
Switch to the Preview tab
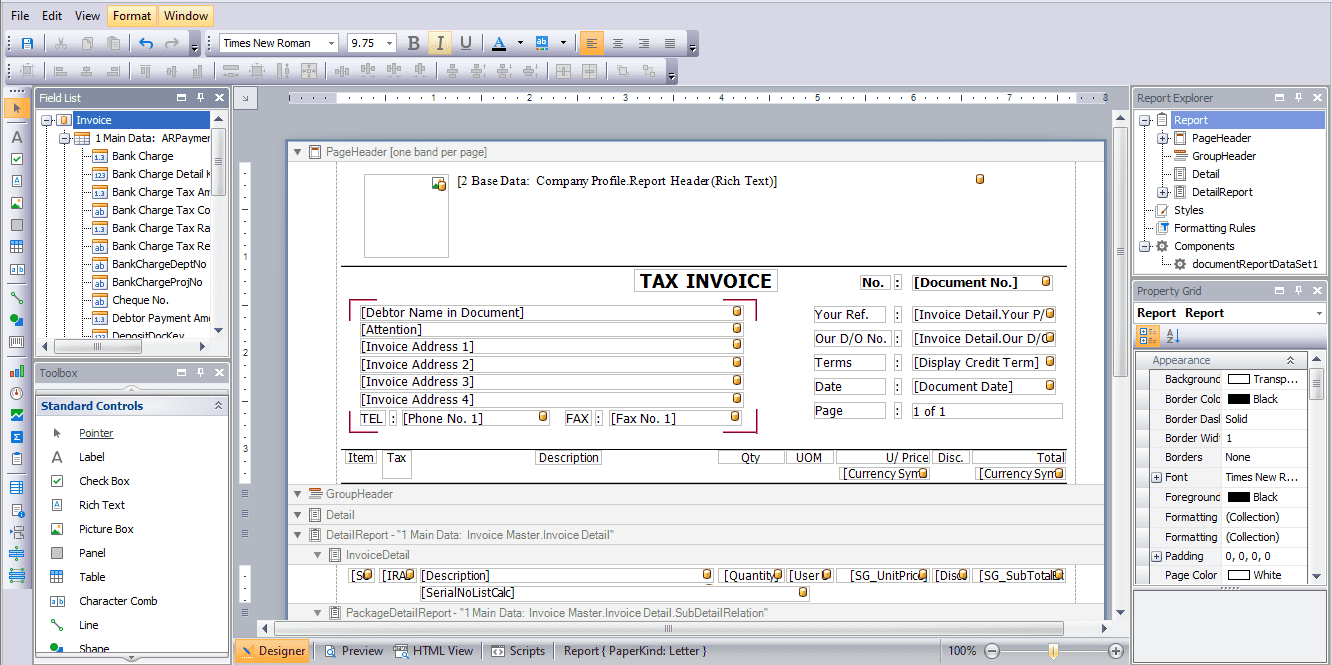353,651
